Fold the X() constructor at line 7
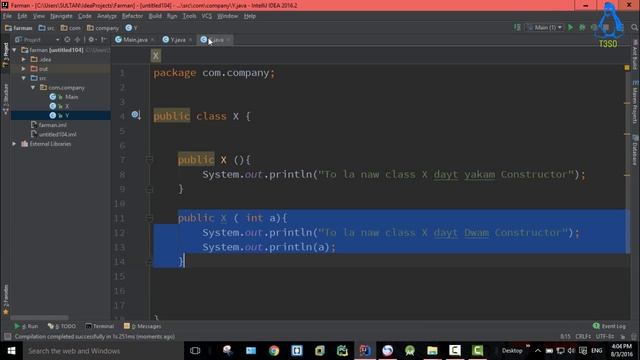Viewport: 640px width, 360px height. point(149,160)
